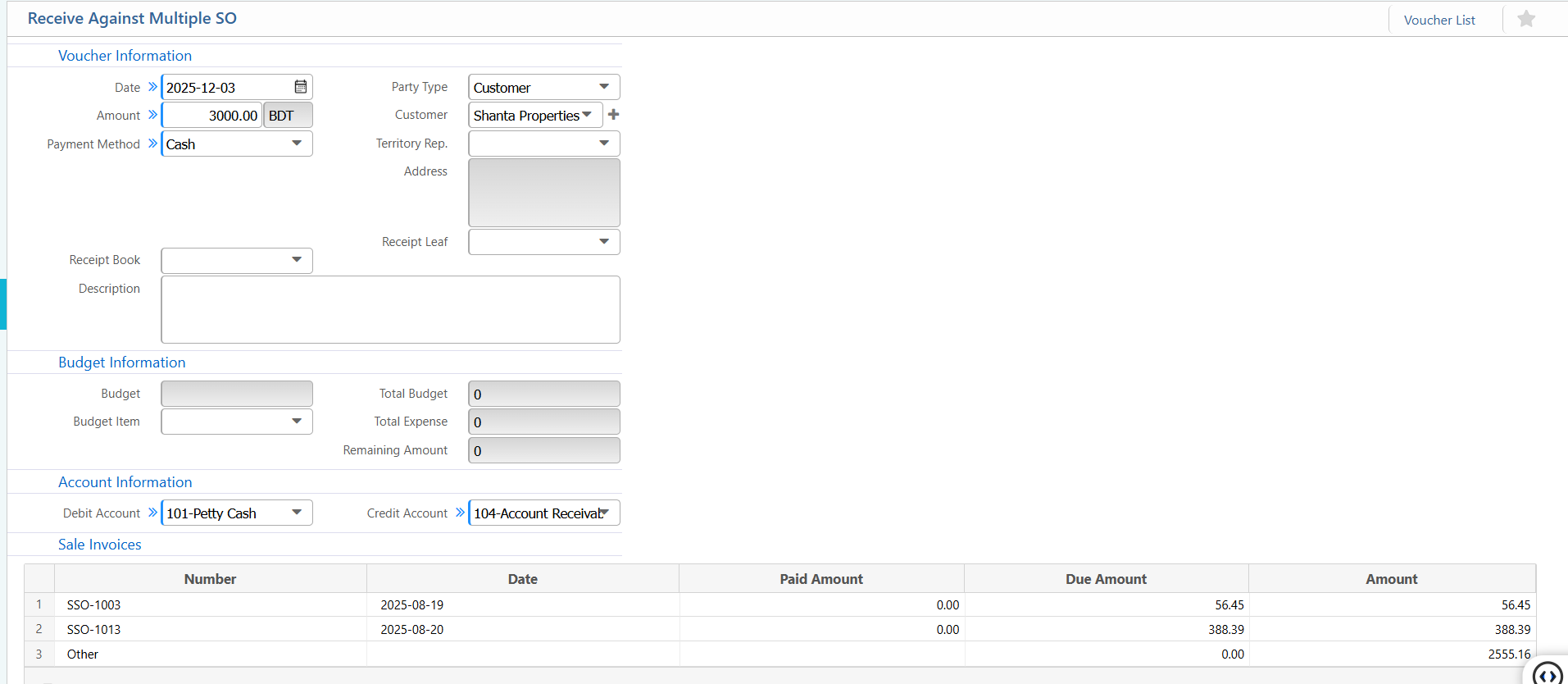Click the Paid Amount column header
The image size is (1568, 684).
click(x=821, y=579)
